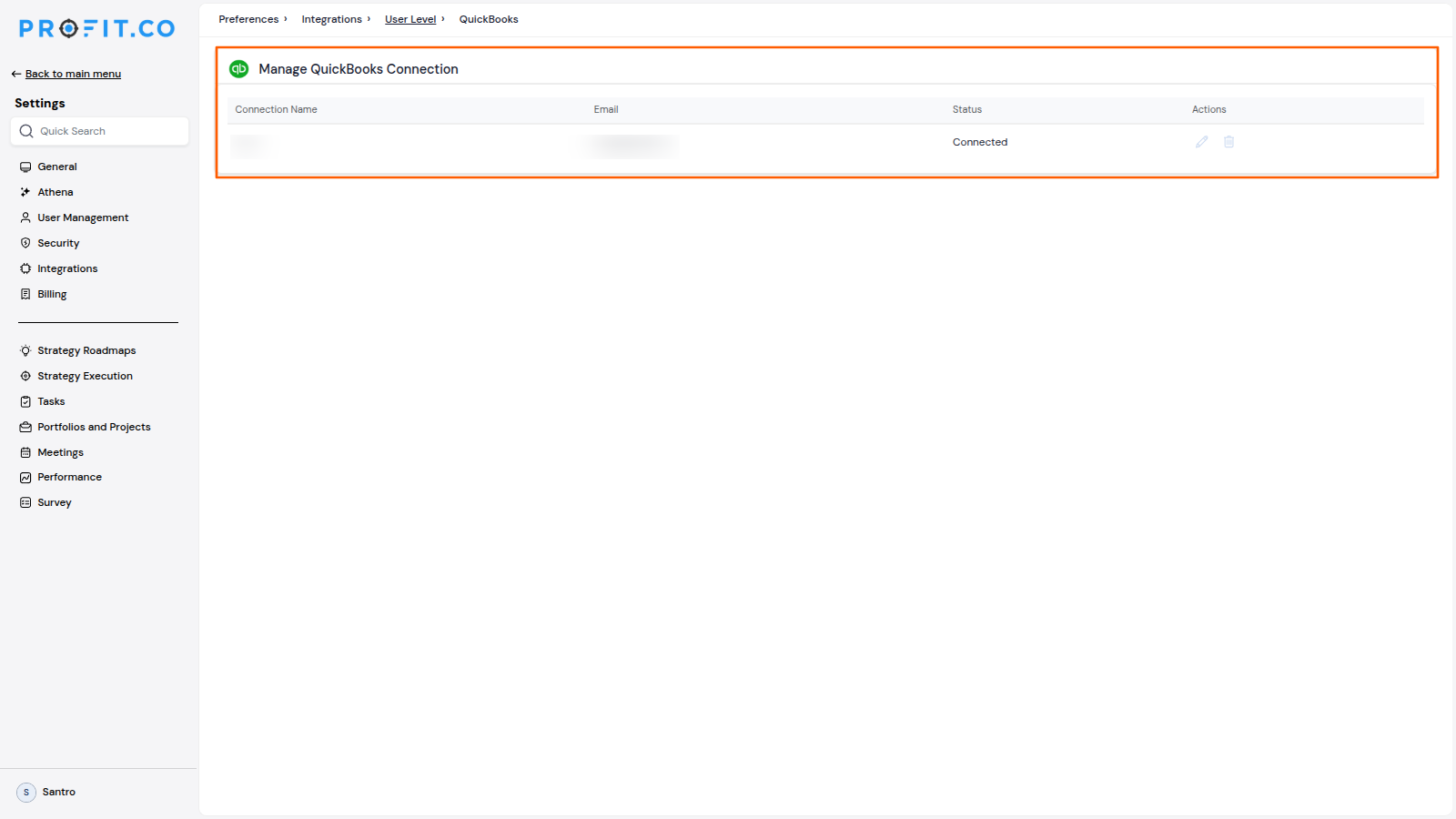This screenshot has width=1456, height=819.
Task: Open Strategy Execution settings
Action: [x=85, y=376]
